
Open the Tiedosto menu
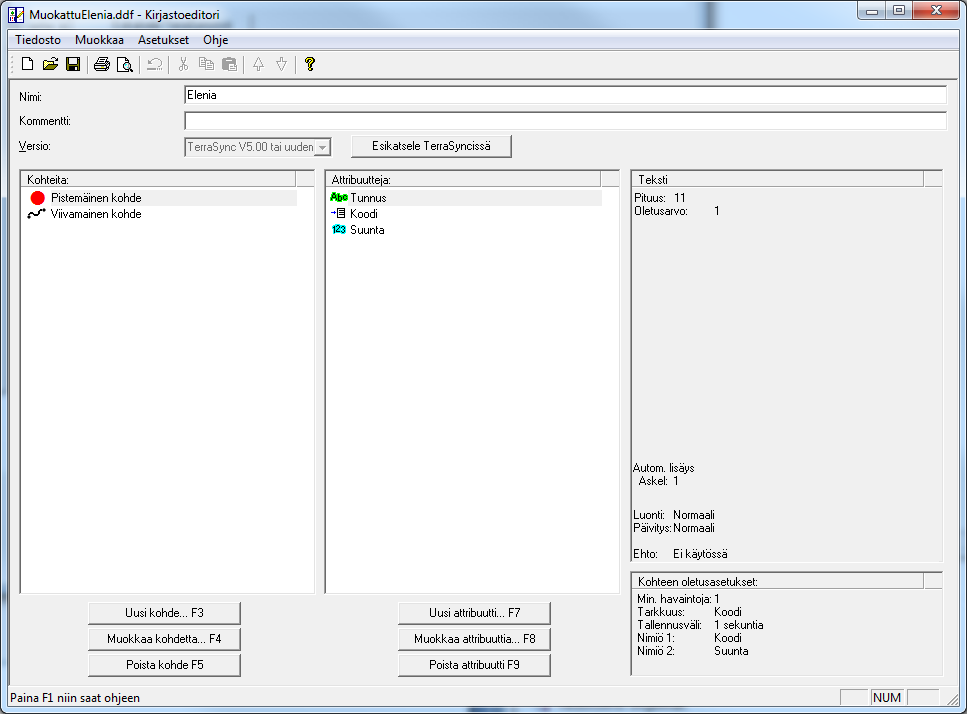(x=38, y=40)
